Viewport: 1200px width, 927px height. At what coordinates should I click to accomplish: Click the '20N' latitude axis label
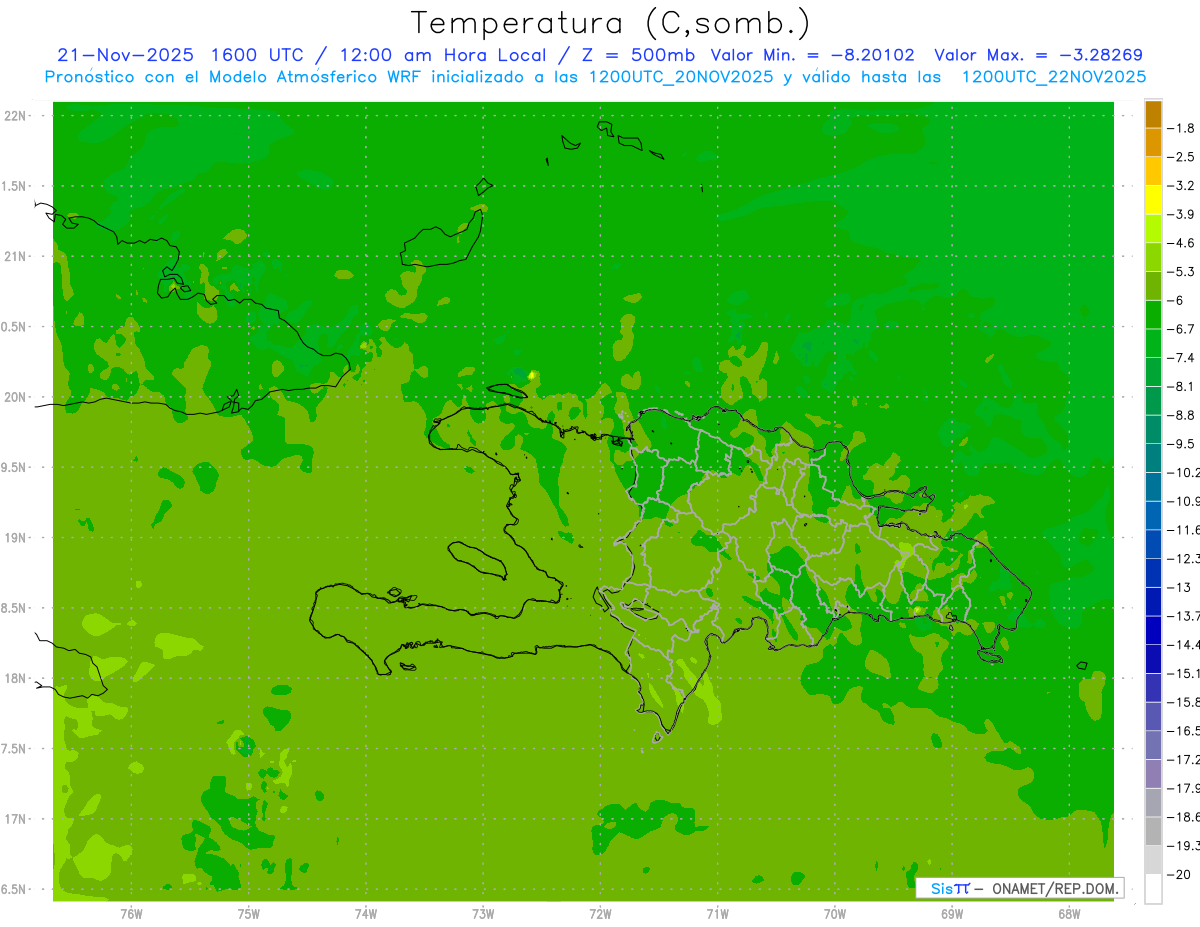coord(15,397)
